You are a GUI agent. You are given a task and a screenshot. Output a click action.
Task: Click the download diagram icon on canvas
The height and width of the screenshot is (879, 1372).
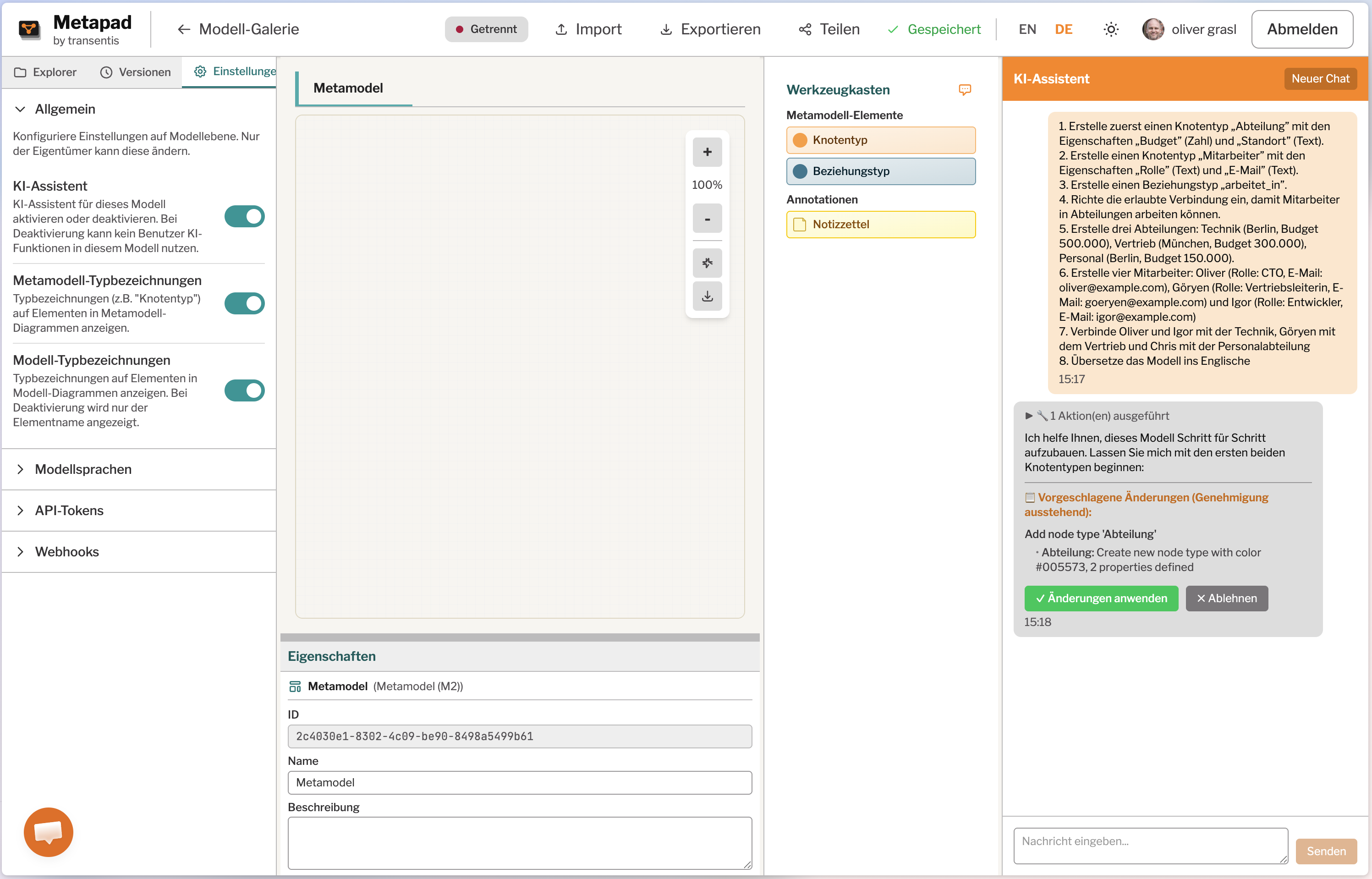707,296
